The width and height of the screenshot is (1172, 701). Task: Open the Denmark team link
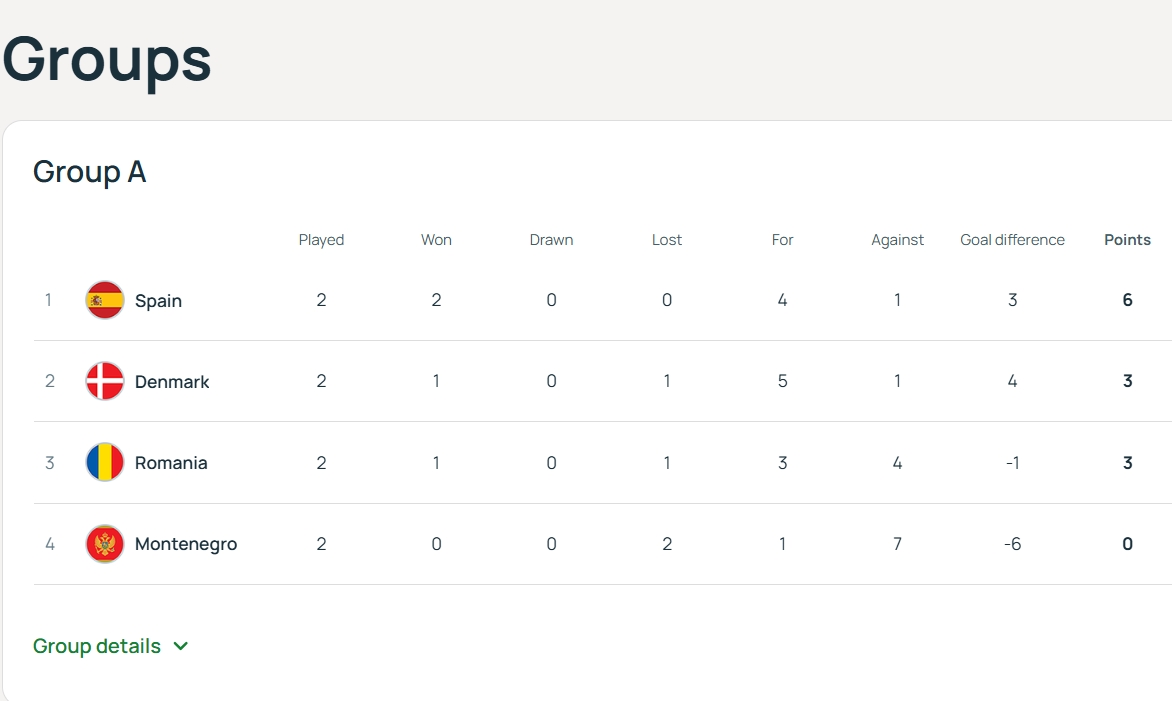tap(172, 382)
